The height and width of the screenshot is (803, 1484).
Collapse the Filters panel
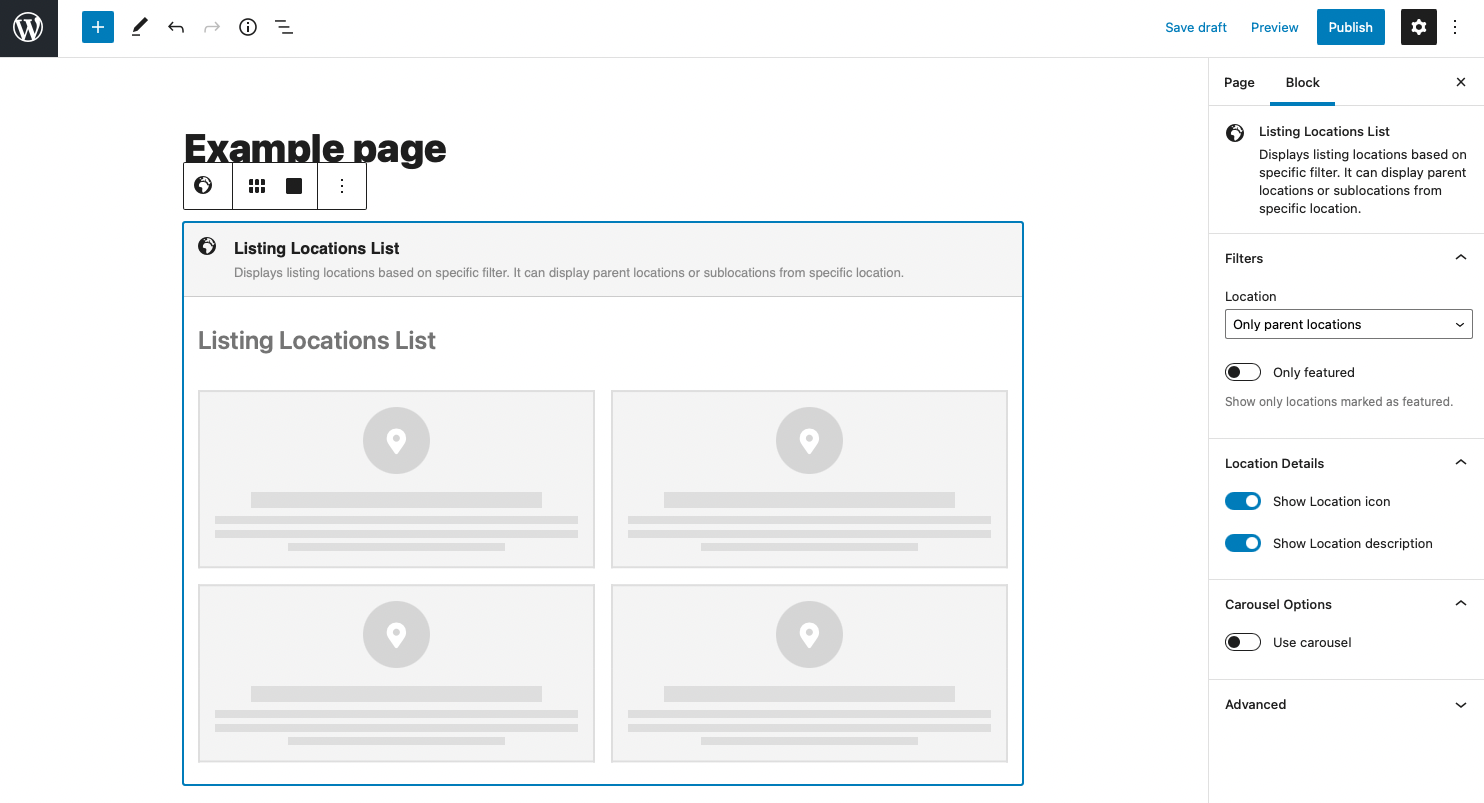click(x=1346, y=258)
